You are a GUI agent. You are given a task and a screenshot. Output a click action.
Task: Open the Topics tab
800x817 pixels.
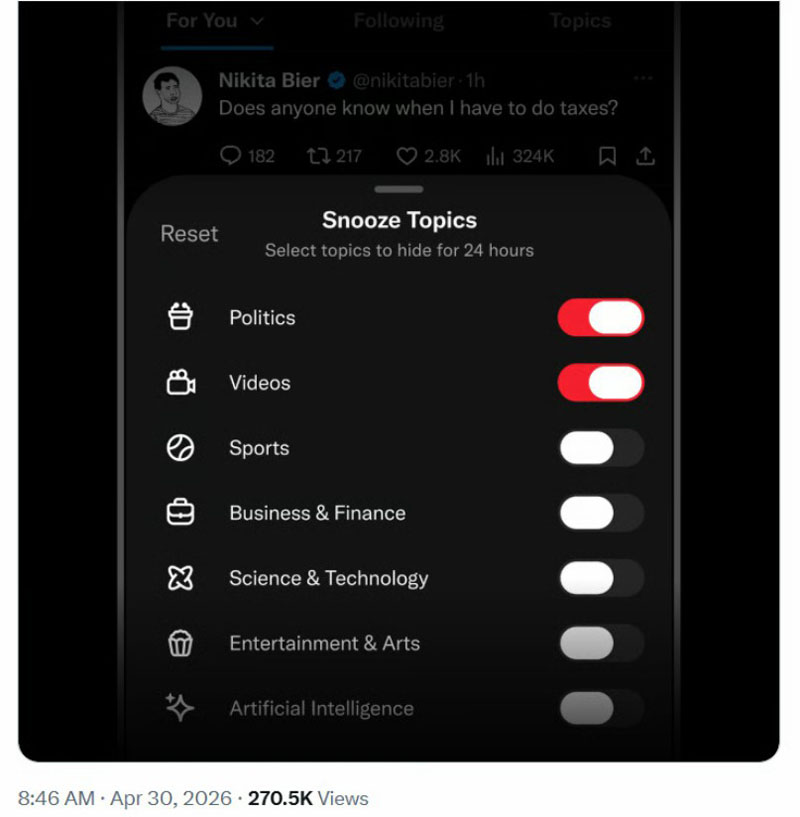coord(580,21)
